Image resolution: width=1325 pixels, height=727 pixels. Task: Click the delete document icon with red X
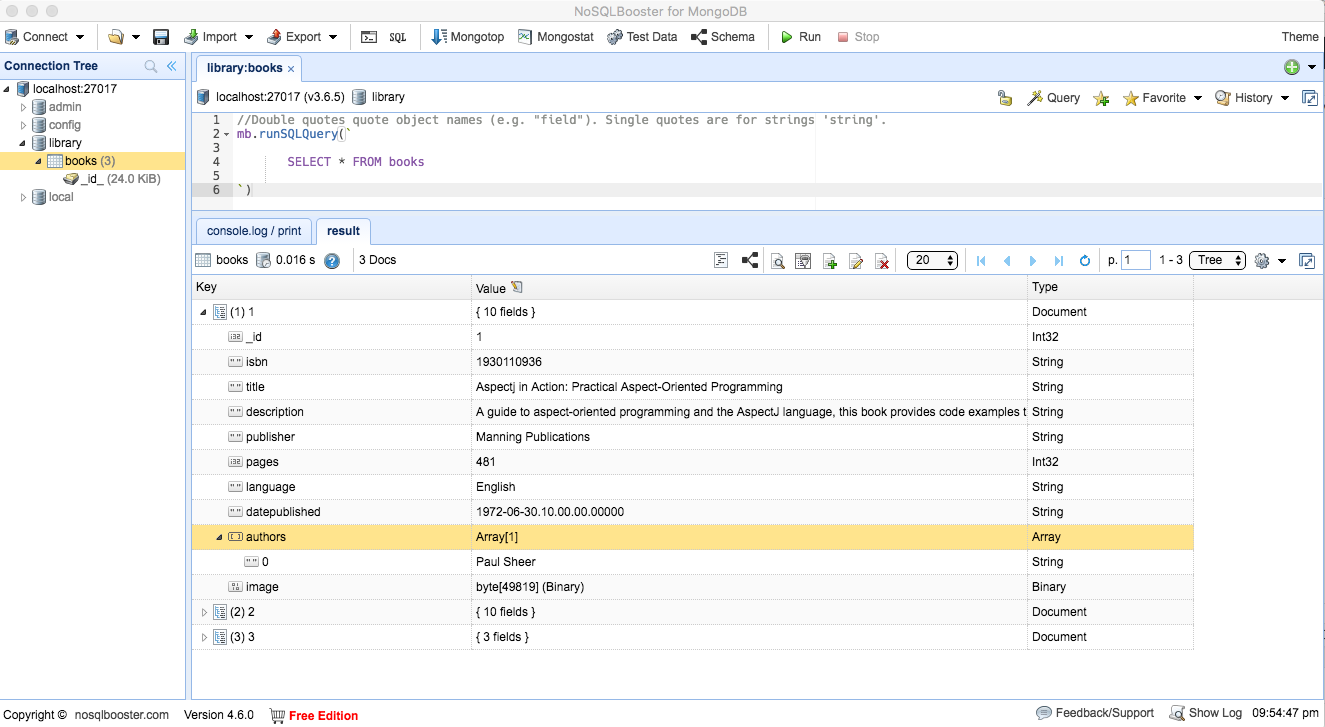882,261
